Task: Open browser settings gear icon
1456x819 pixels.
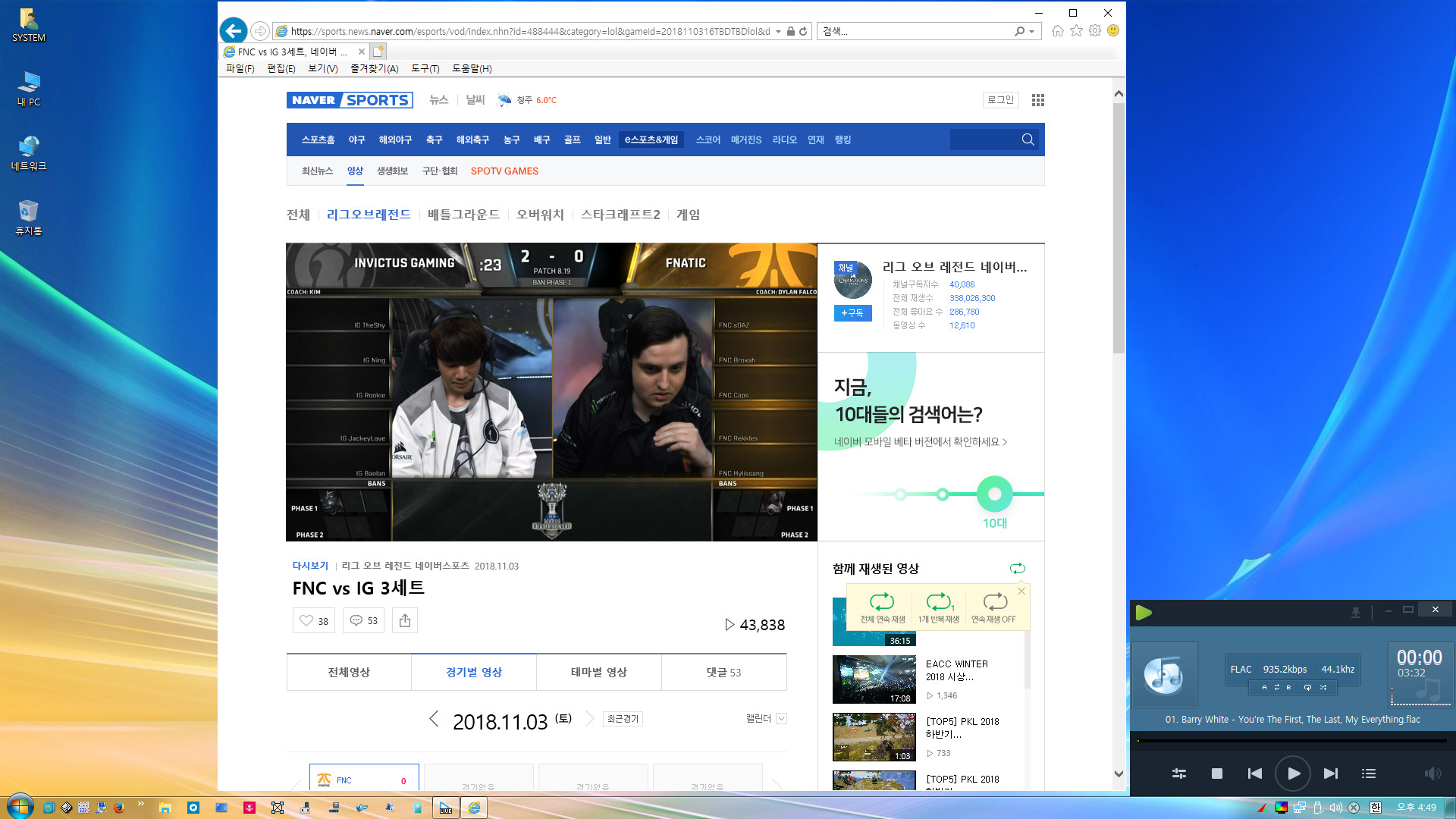Action: [1095, 31]
